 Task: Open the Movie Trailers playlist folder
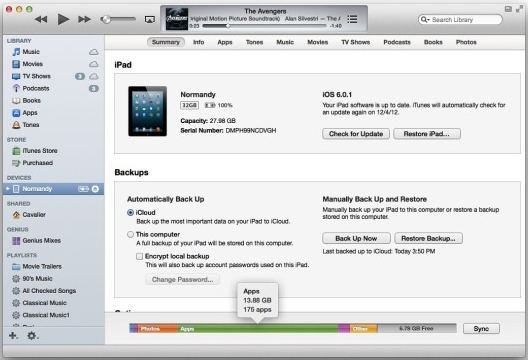pyautogui.click(x=42, y=266)
